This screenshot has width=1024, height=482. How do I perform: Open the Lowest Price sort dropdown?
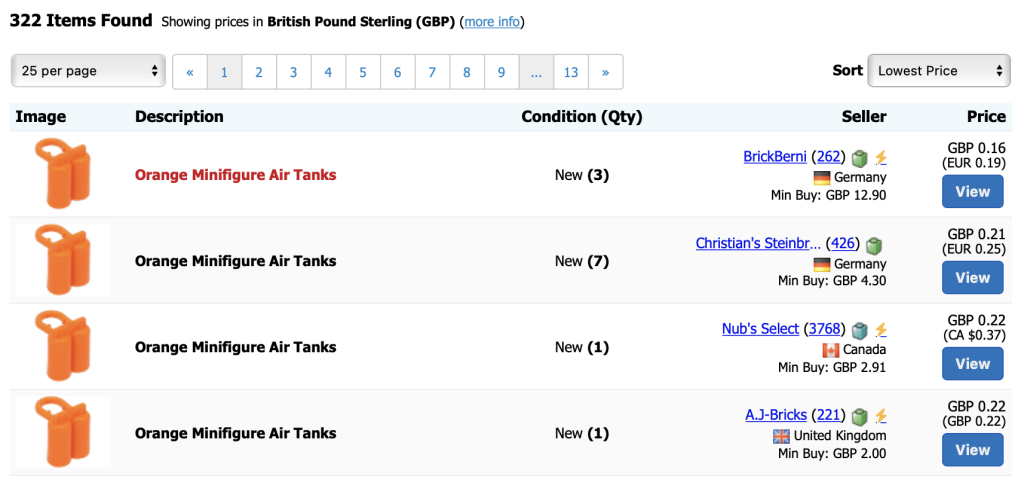click(939, 71)
